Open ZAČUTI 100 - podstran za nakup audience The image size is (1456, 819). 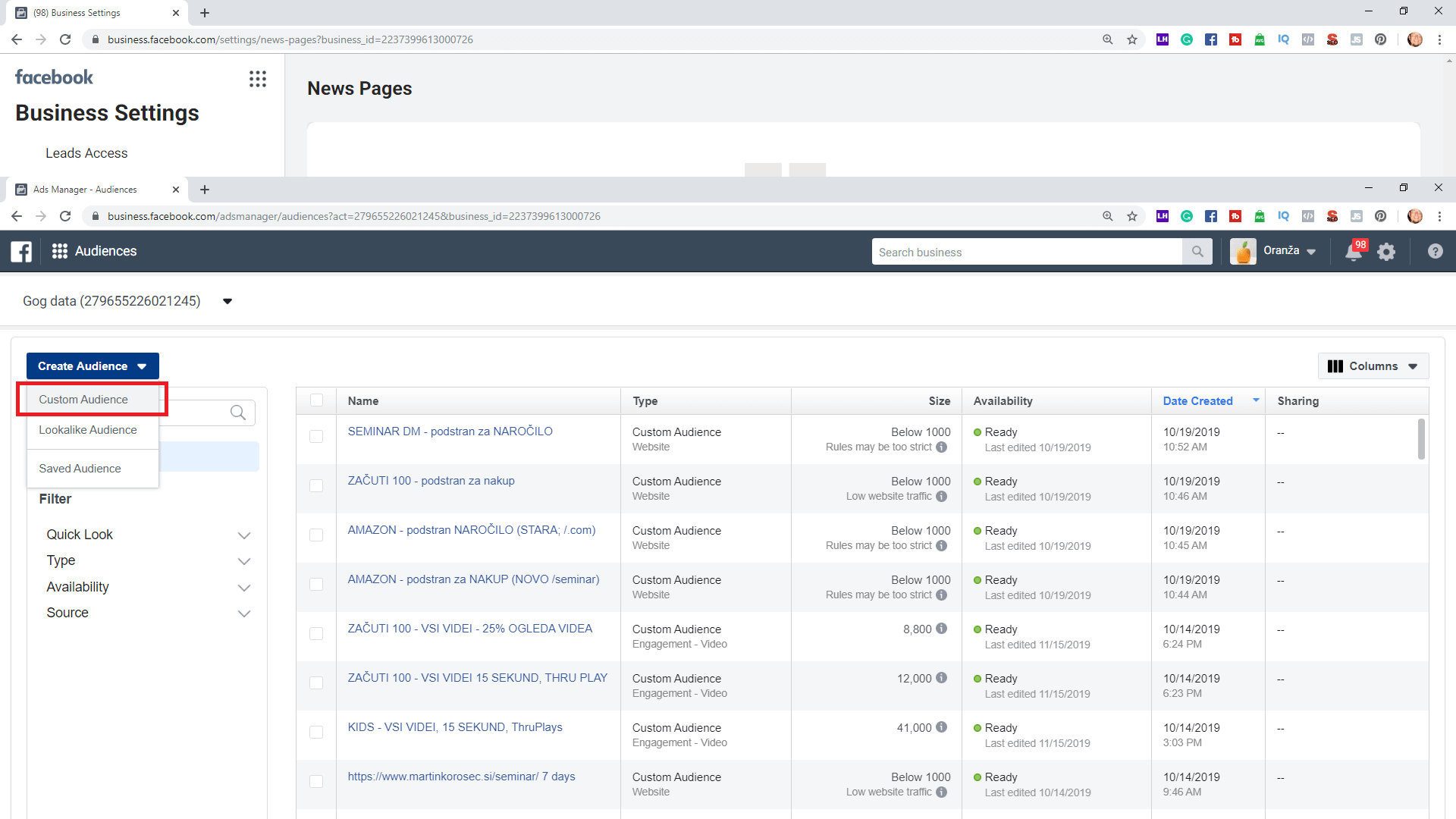[431, 481]
